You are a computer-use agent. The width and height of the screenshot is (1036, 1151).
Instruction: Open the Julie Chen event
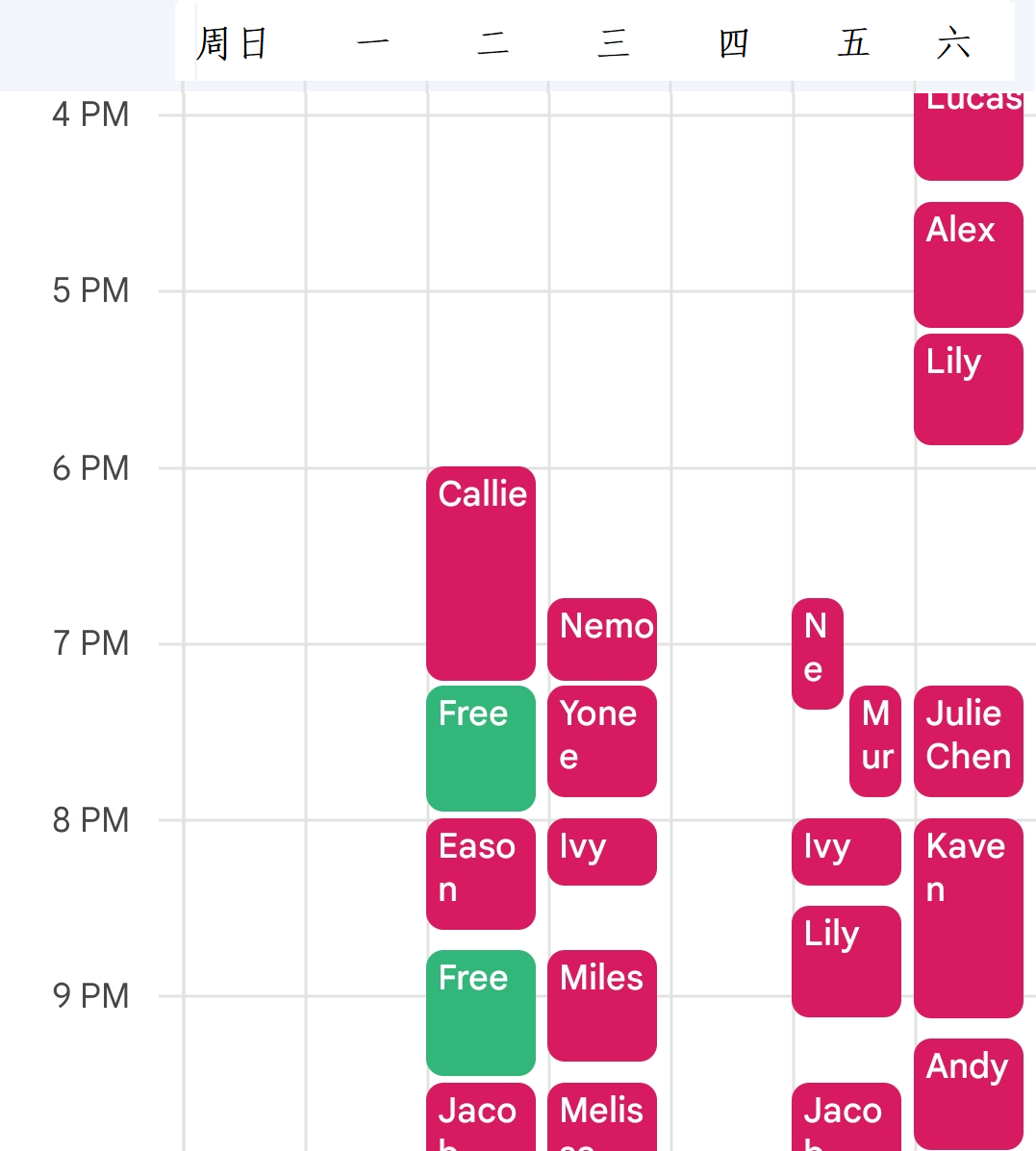click(968, 740)
